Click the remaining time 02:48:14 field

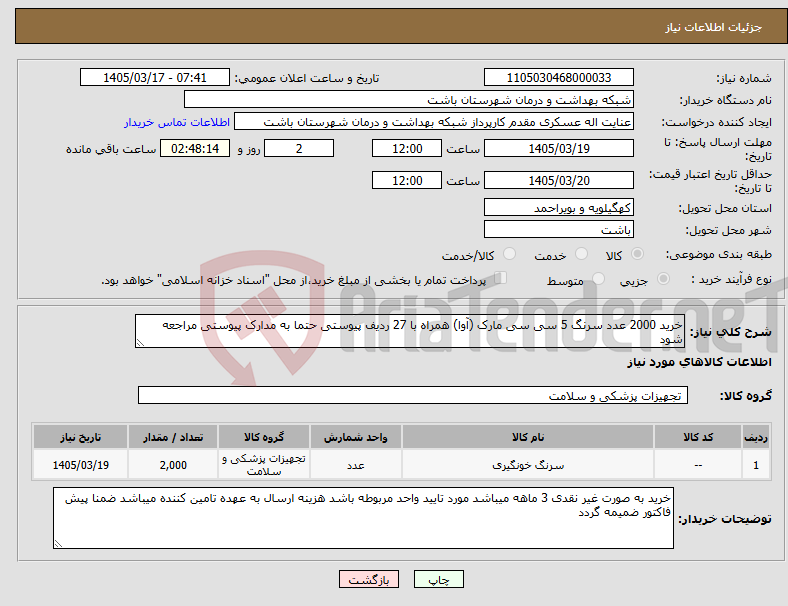[195, 149]
